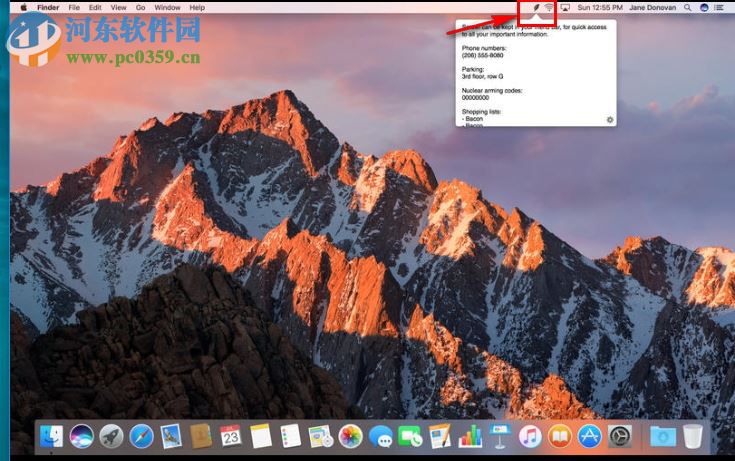Open the gear settings in the note popup

[x=609, y=120]
